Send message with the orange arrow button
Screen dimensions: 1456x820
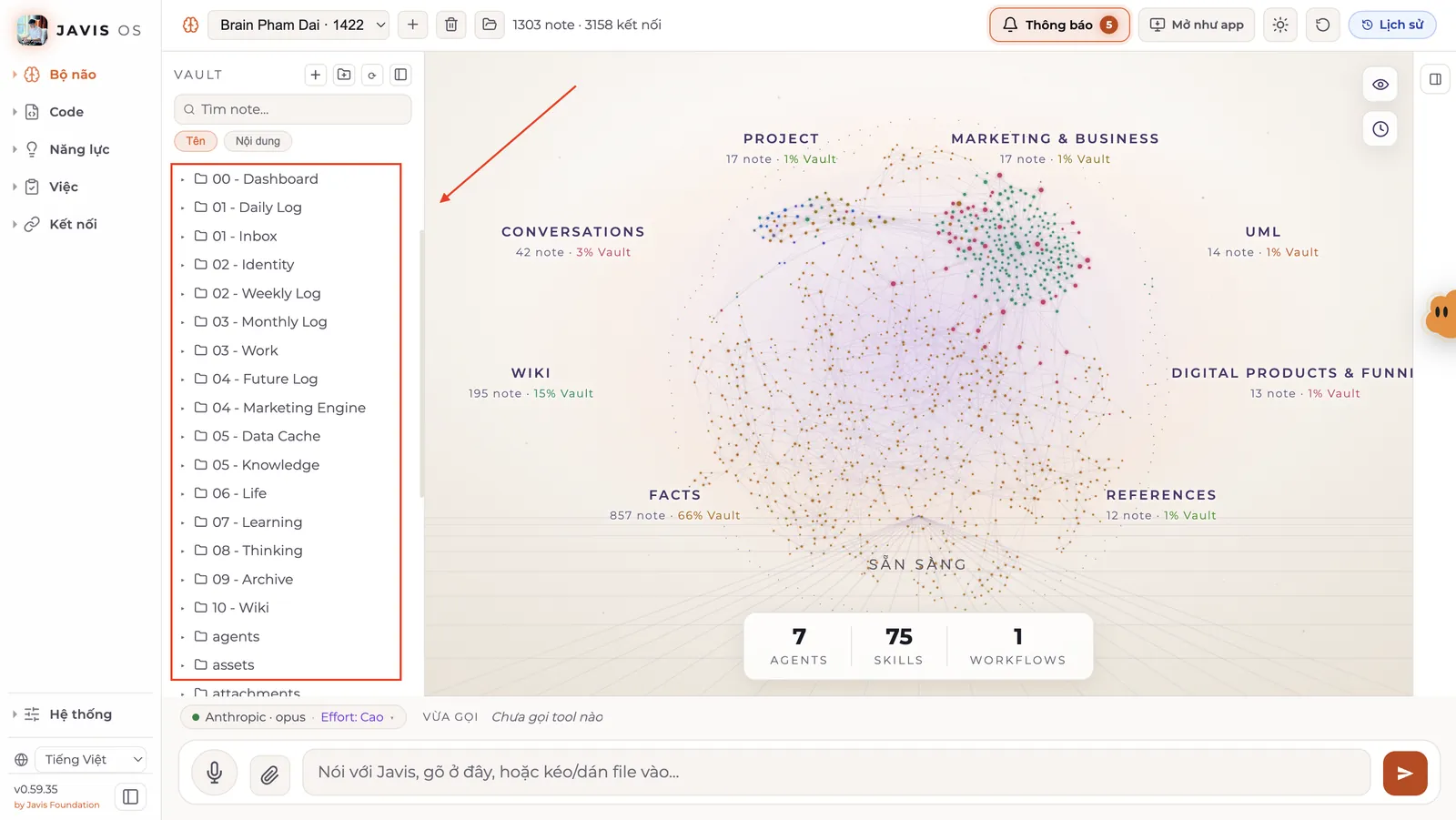[x=1405, y=773]
